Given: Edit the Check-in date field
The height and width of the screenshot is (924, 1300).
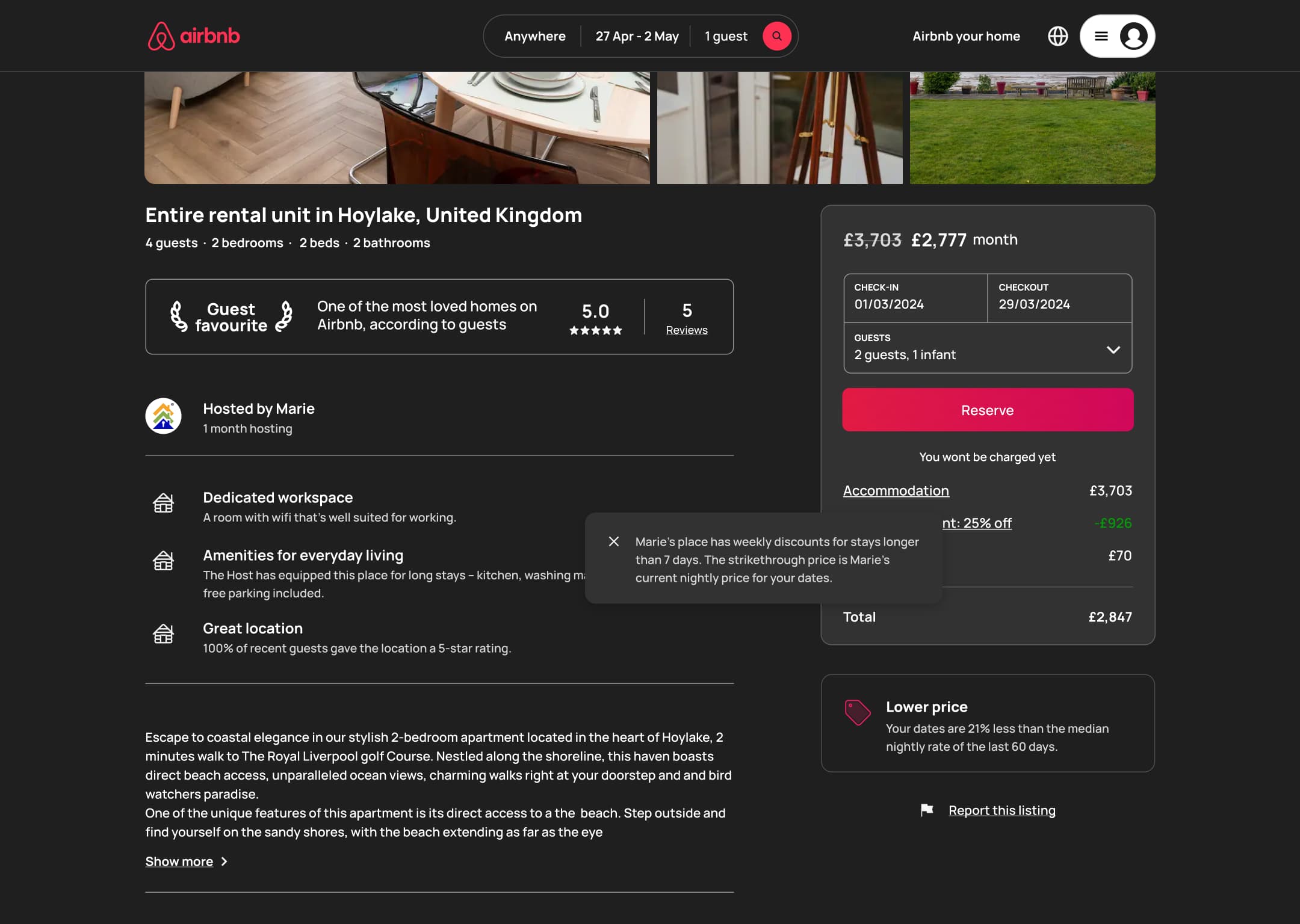Looking at the screenshot, I should (915, 298).
